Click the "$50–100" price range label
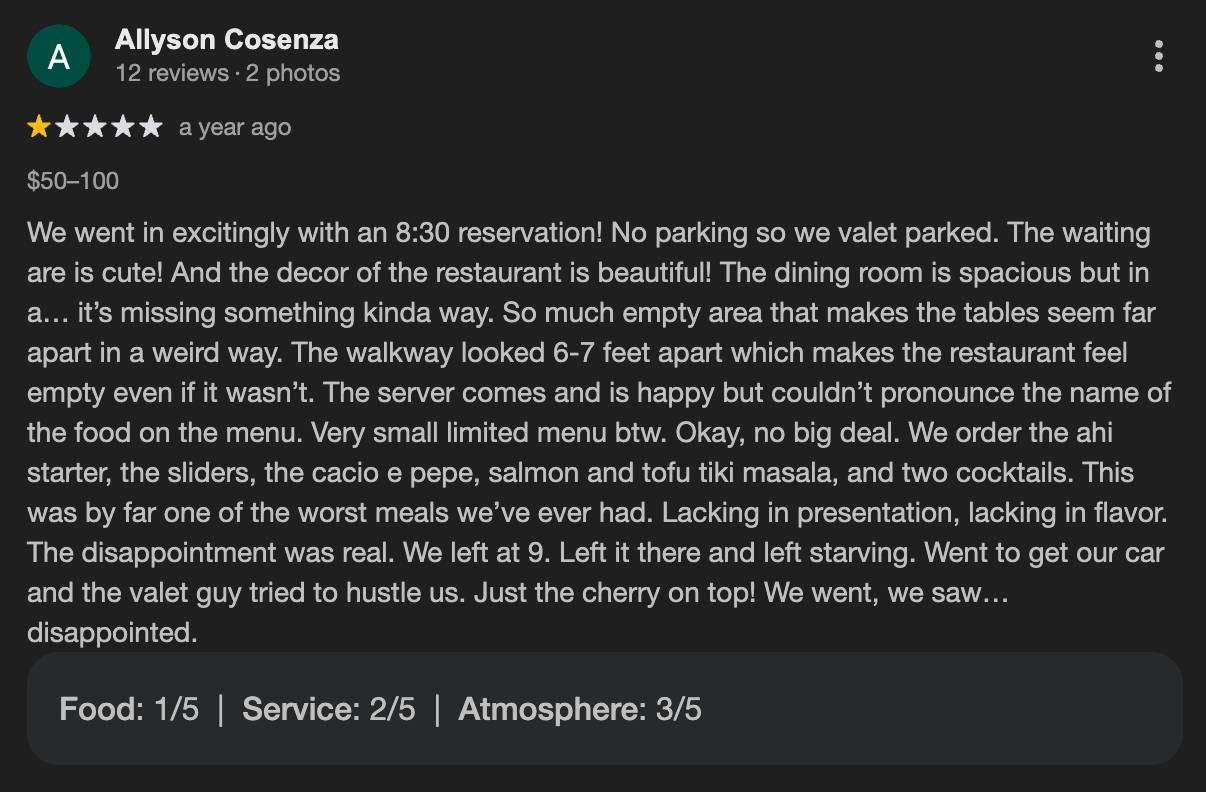This screenshot has height=792, width=1206. coord(73,181)
